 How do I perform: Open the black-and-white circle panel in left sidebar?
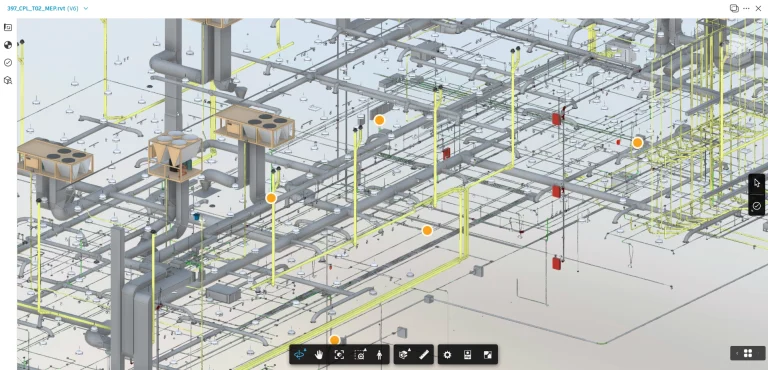pyautogui.click(x=8, y=45)
